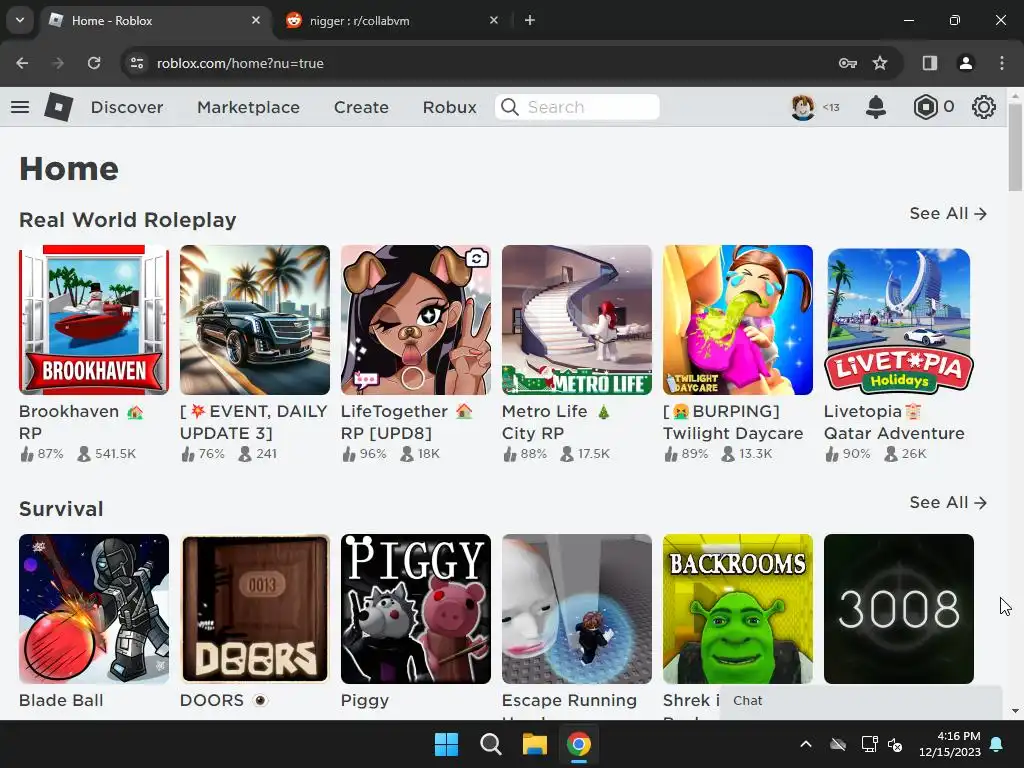The image size is (1024, 768).
Task: Close the Home - Roblox tab
Action: click(256, 20)
